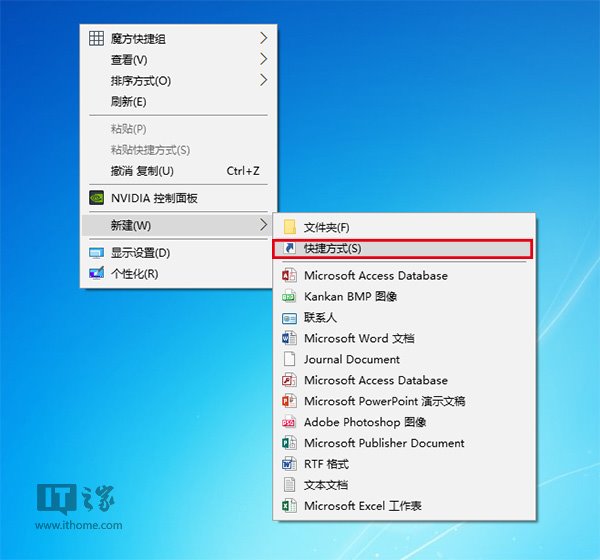Expand the 魔方快捷组 submenu arrow
This screenshot has height=560, width=600.
point(263,38)
